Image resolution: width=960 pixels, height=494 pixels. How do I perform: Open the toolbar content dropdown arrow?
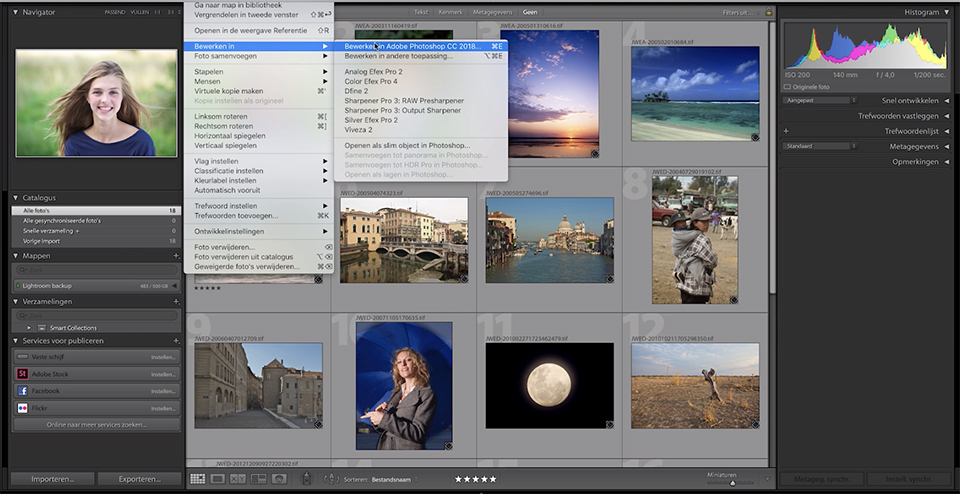pos(767,479)
